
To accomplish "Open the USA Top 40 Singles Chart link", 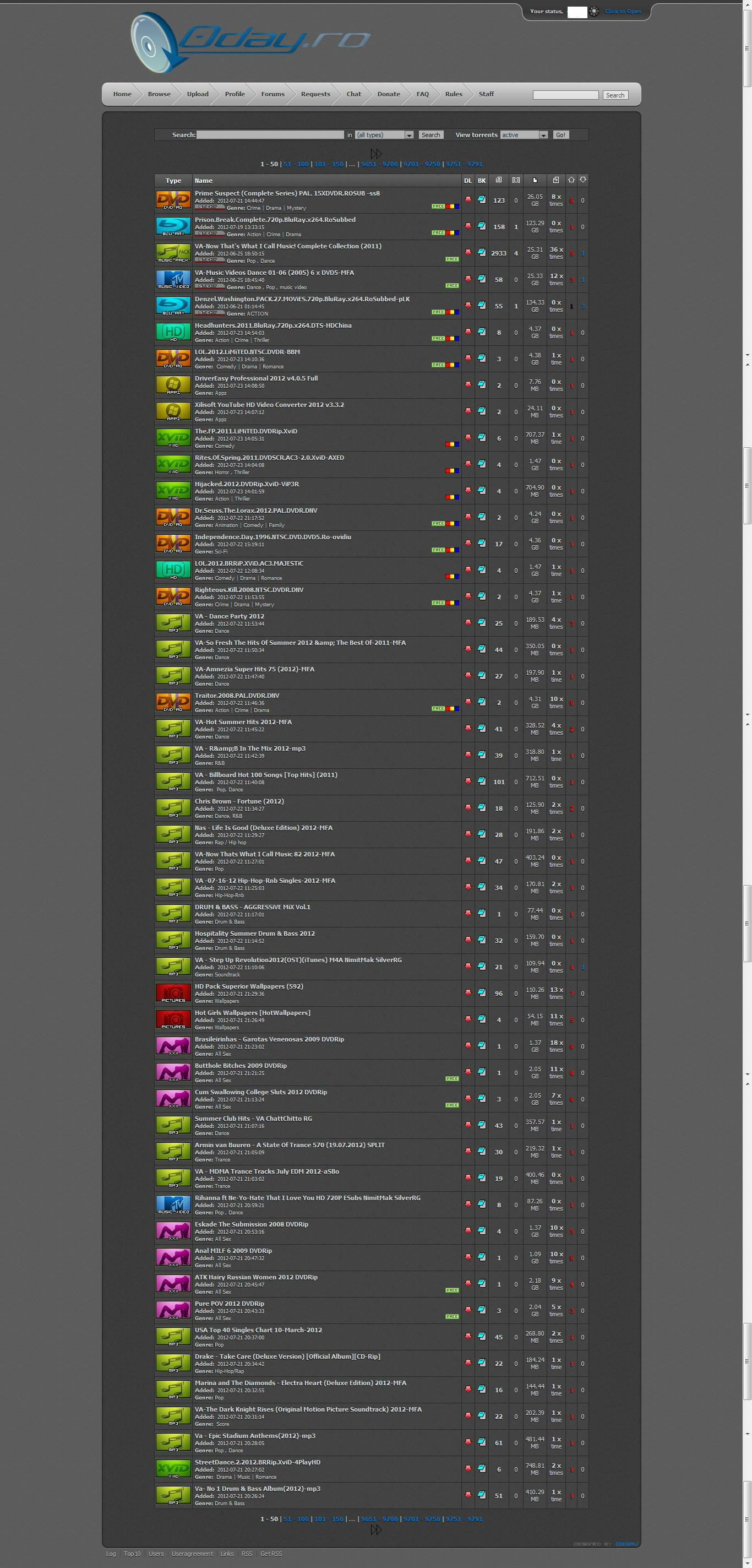I will (259, 1330).
